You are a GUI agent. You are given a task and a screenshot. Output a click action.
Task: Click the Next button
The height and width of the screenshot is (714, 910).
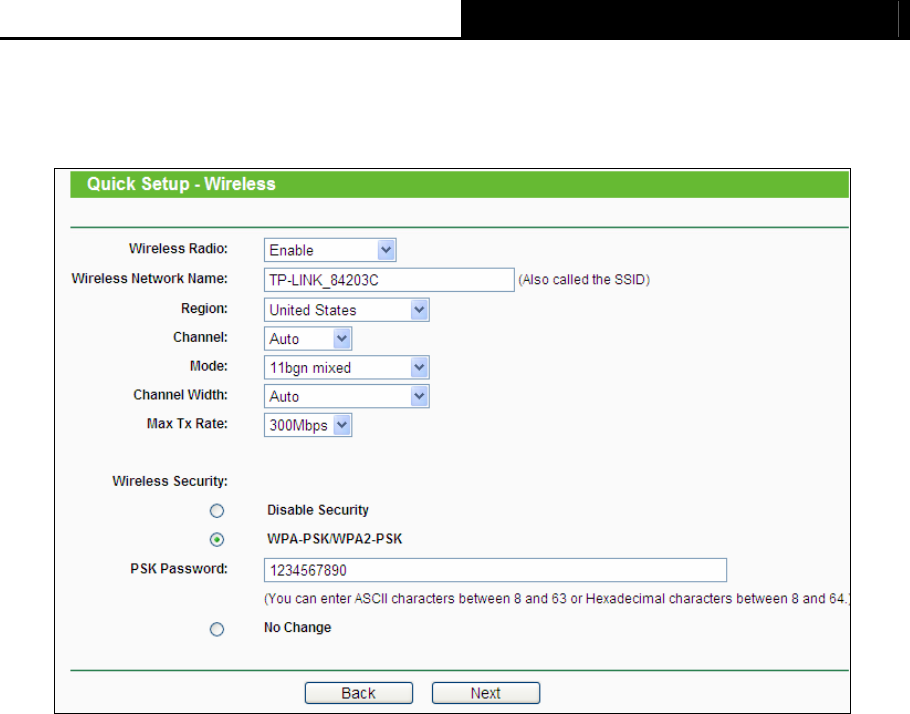tap(486, 693)
